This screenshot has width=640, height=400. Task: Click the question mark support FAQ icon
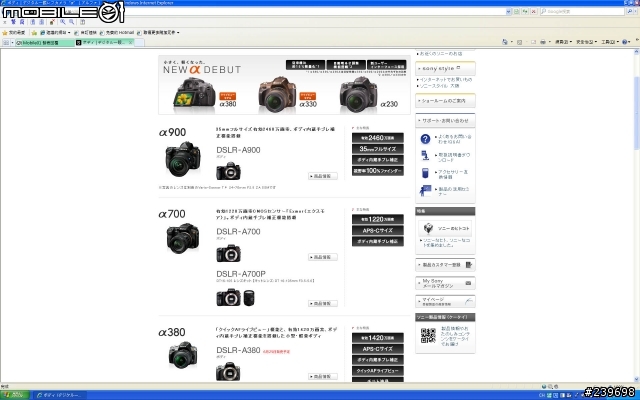(x=425, y=139)
